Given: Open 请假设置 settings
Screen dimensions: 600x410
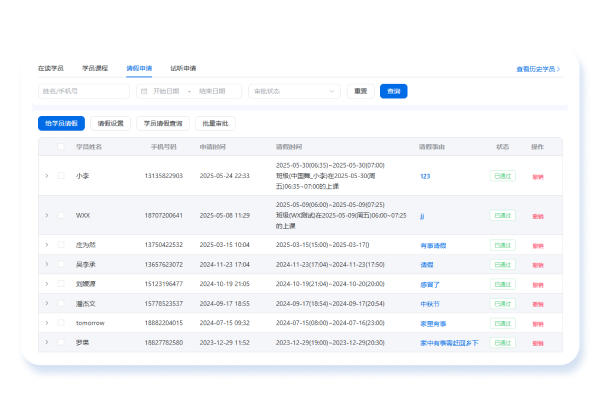Looking at the screenshot, I should 110,124.
